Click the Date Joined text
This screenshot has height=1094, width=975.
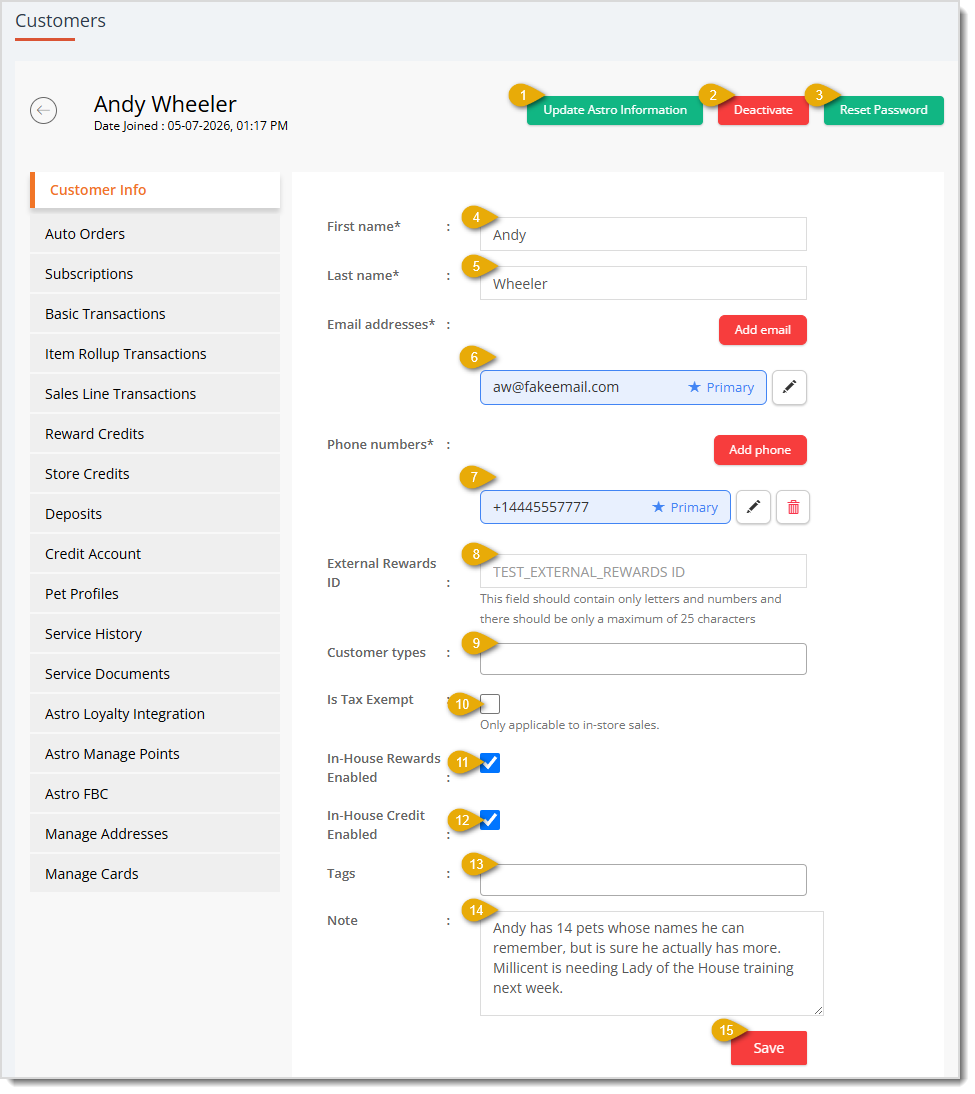pyautogui.click(x=192, y=127)
